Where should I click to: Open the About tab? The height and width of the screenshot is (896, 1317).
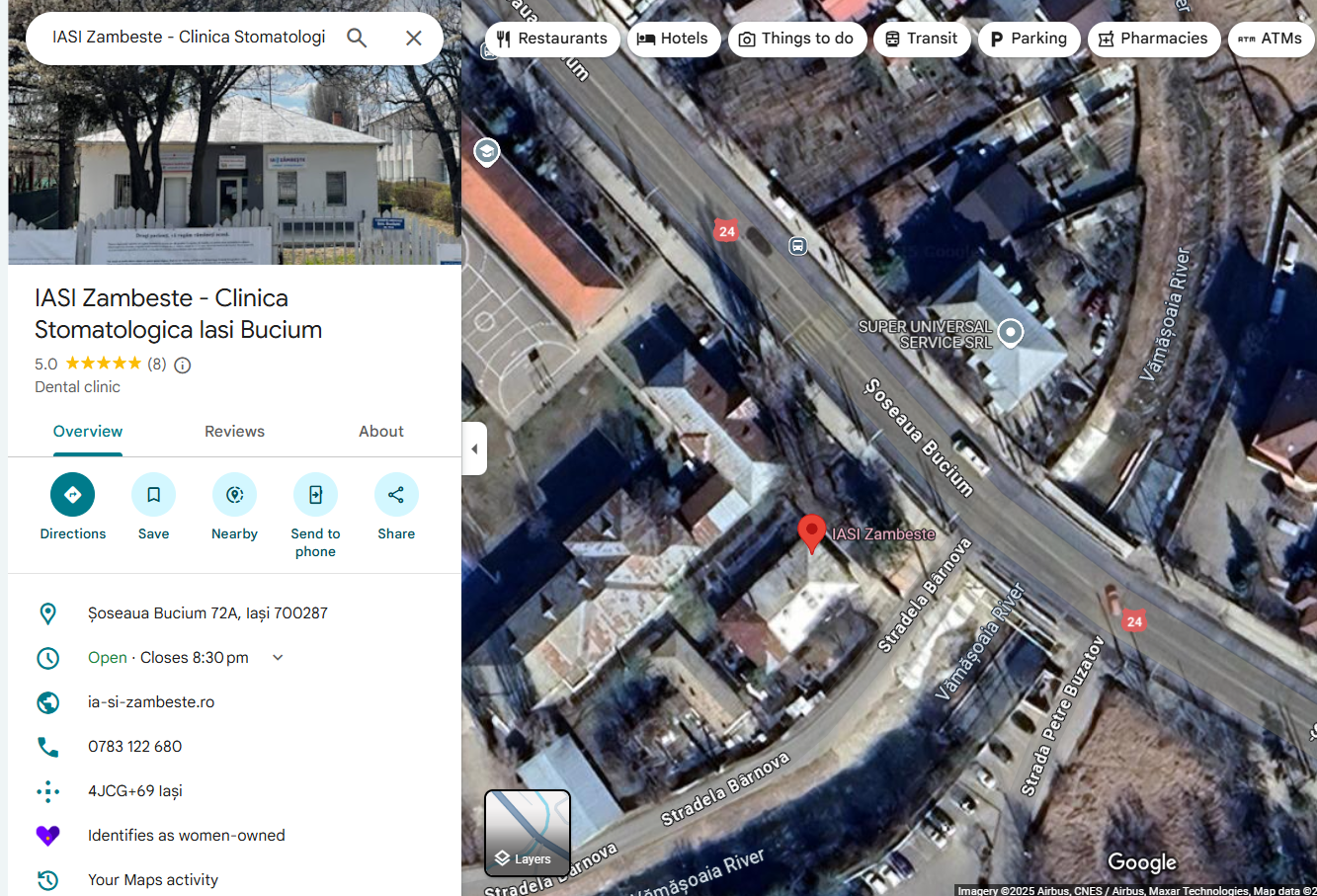click(x=380, y=432)
